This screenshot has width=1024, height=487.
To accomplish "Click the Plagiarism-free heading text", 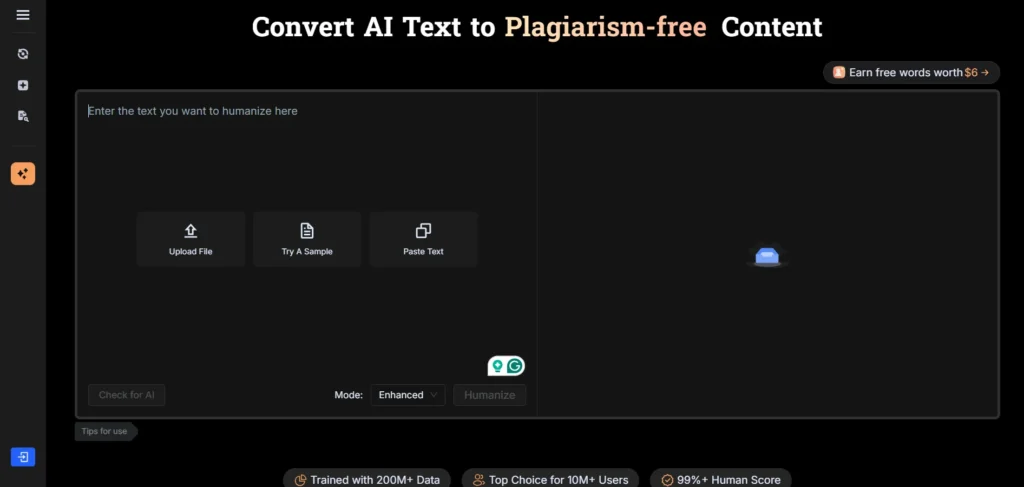I will 605,27.
